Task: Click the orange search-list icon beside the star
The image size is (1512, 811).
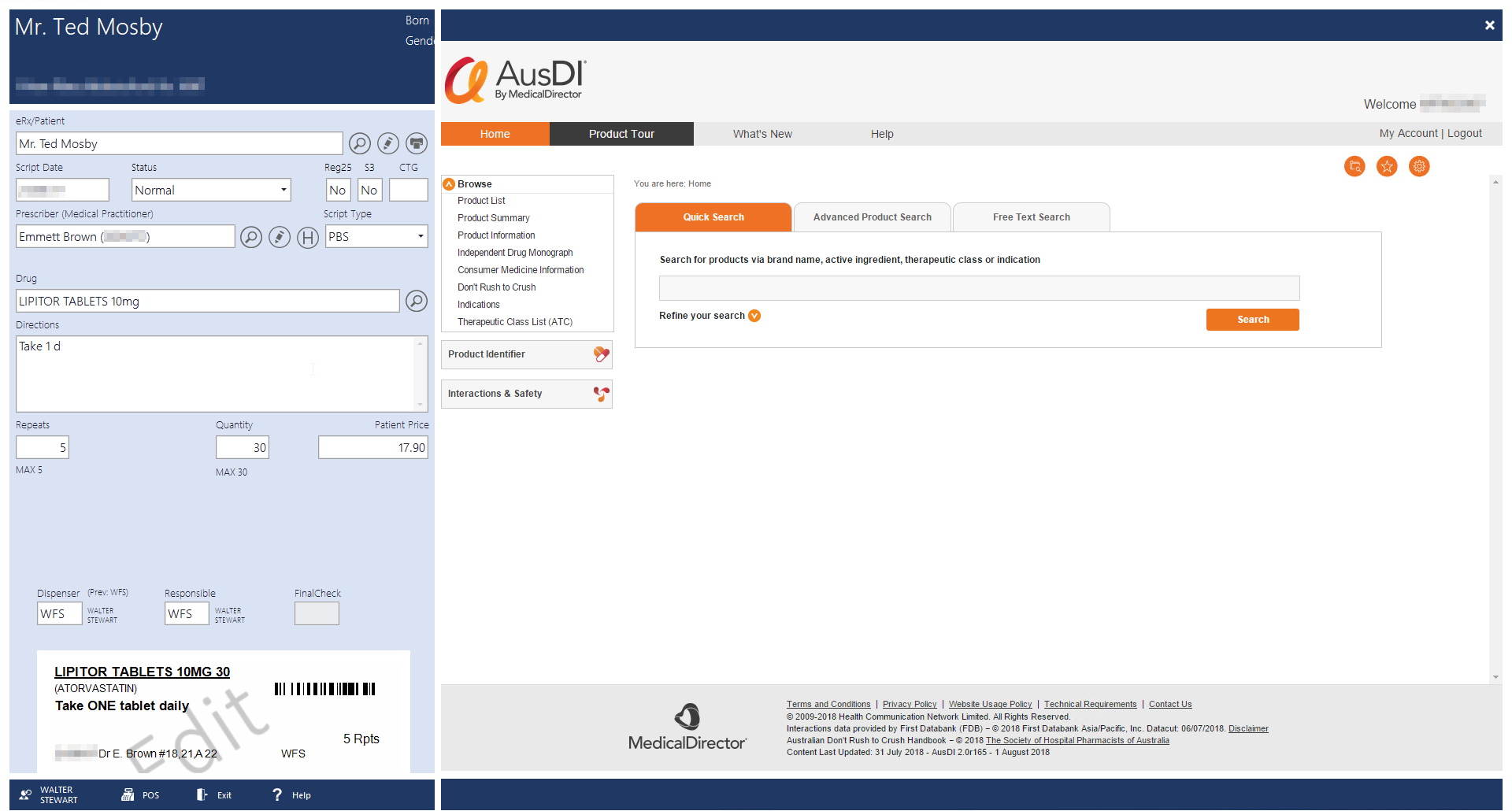Action: coord(1354,166)
